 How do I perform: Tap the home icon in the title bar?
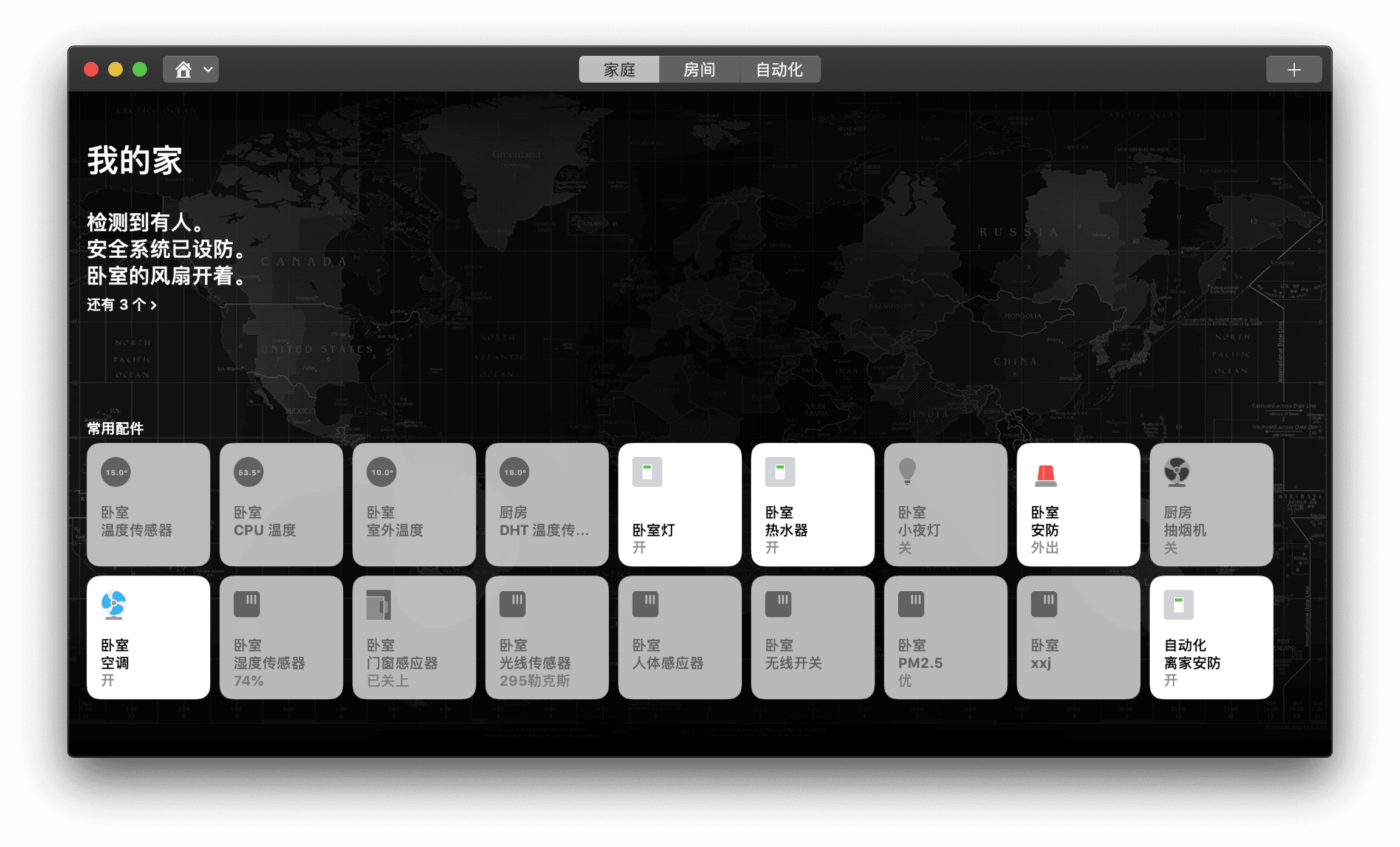(184, 69)
